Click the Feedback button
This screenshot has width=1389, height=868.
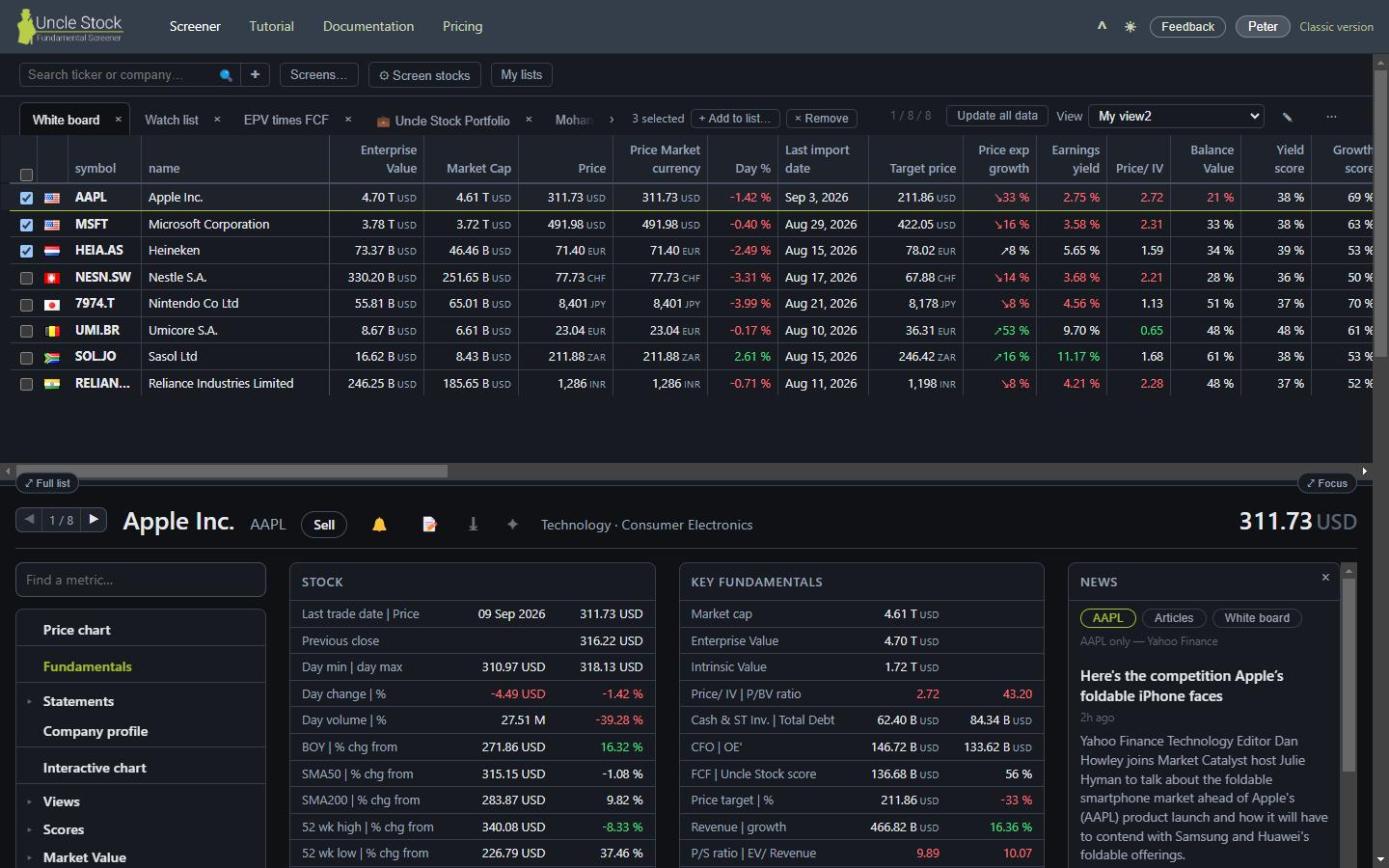(1188, 27)
